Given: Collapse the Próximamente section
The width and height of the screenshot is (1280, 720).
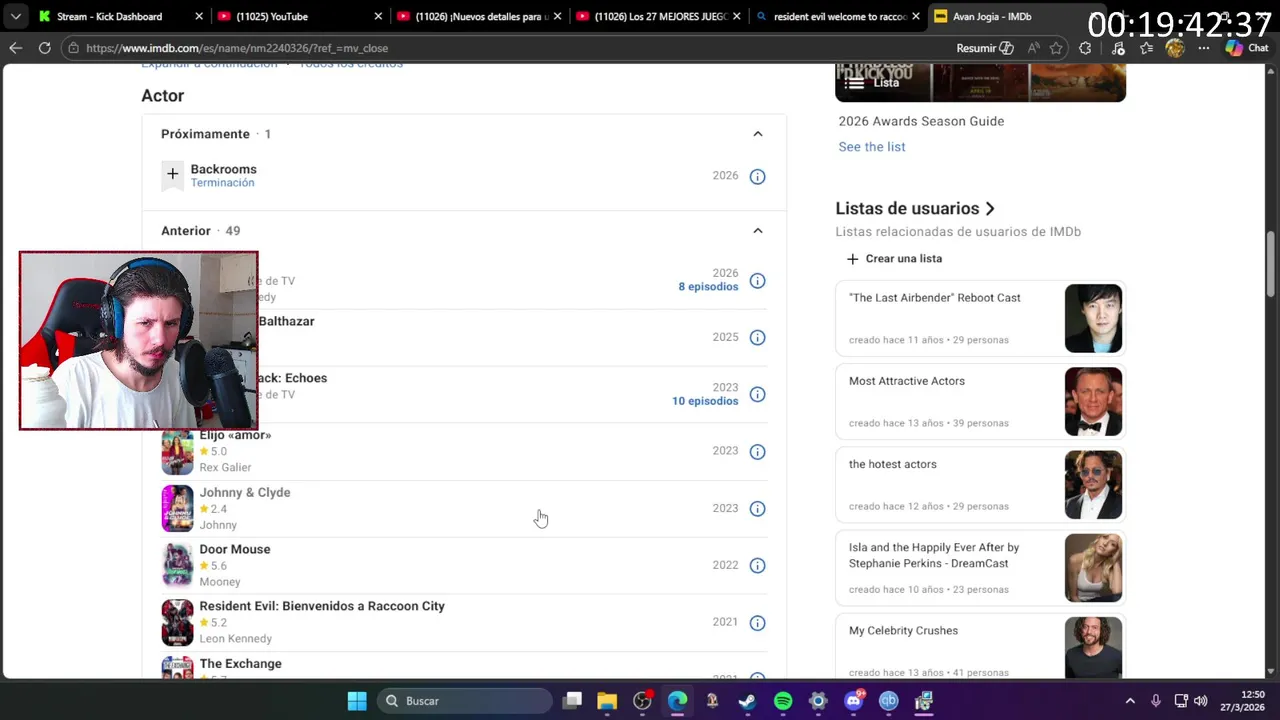Looking at the screenshot, I should (757, 134).
